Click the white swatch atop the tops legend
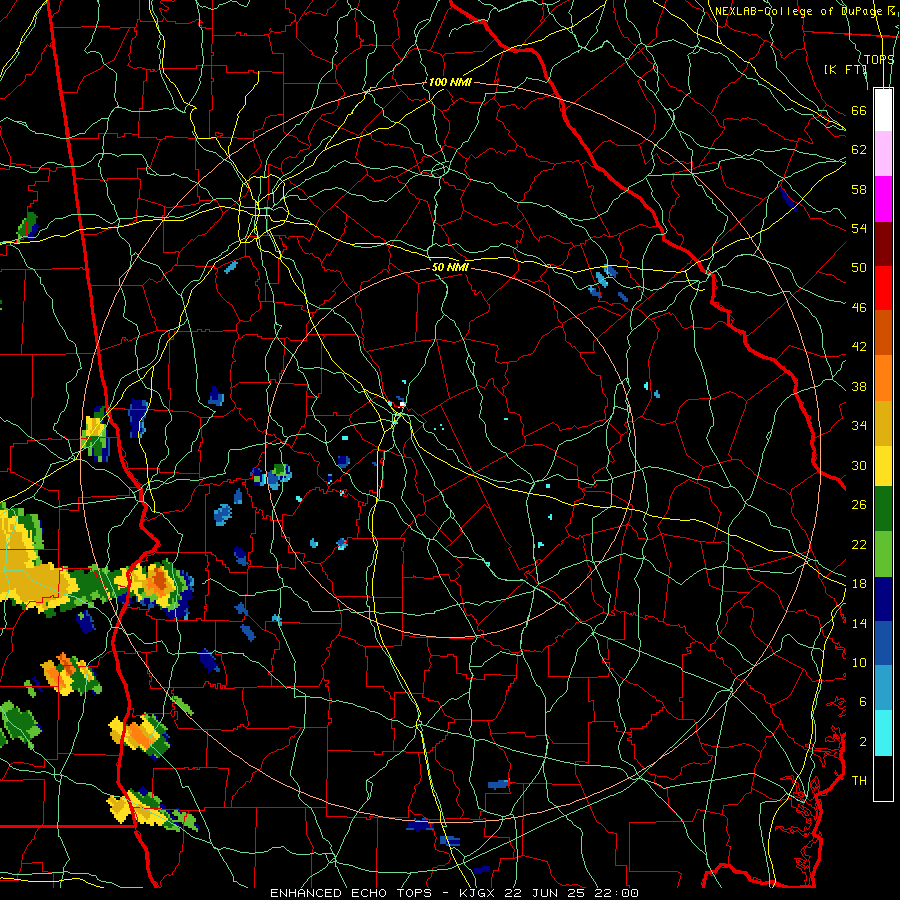The height and width of the screenshot is (900, 900). click(x=883, y=110)
